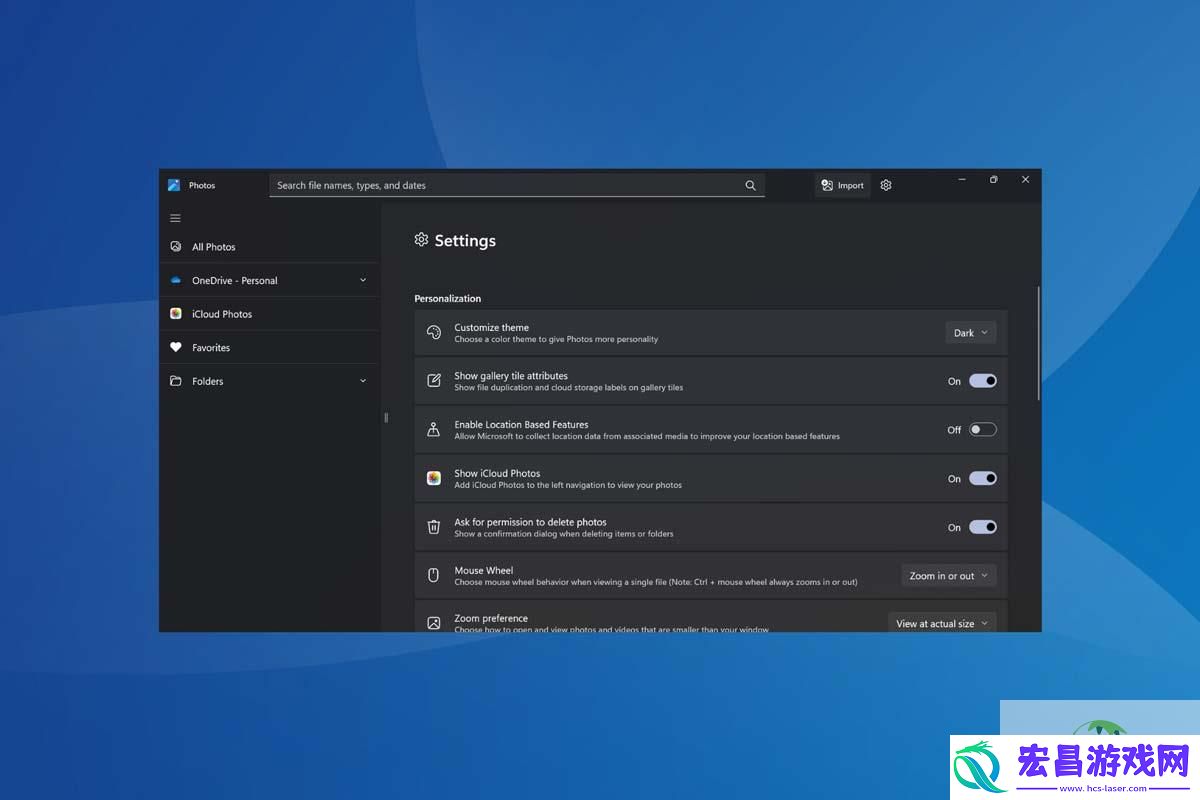The width and height of the screenshot is (1200, 800).
Task: Go to Favorites in navigation
Action: pos(270,348)
